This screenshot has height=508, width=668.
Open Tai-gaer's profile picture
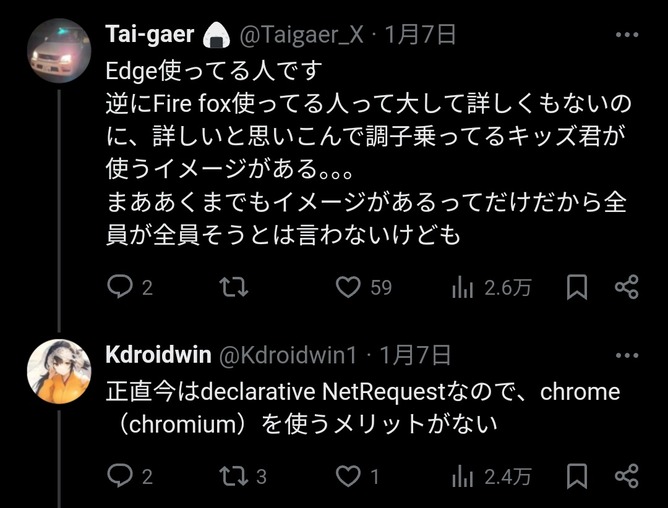[59, 50]
